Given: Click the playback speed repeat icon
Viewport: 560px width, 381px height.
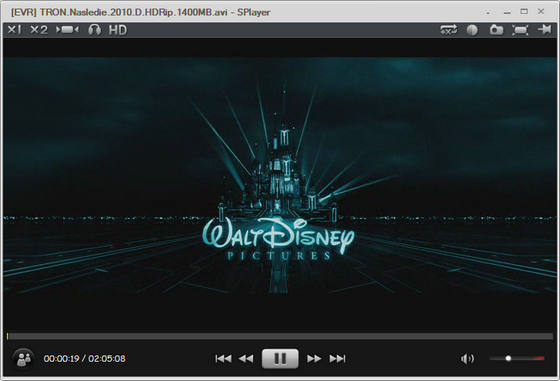Looking at the screenshot, I should tap(449, 30).
